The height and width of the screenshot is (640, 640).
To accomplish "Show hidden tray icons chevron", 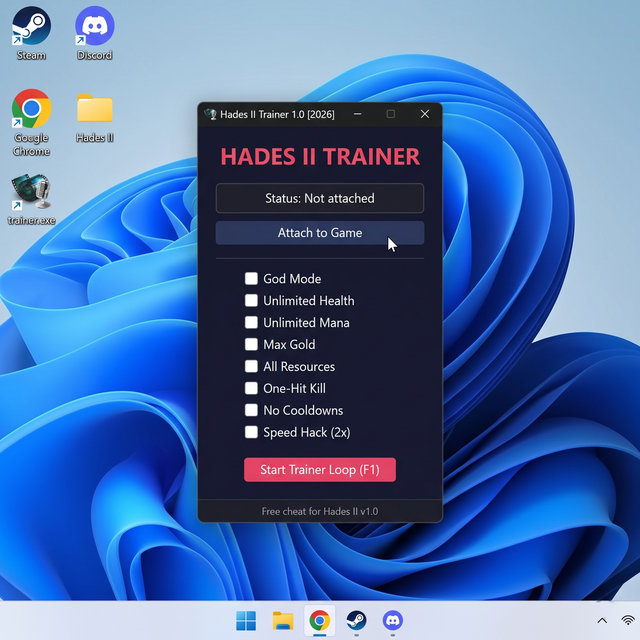I will point(602,621).
